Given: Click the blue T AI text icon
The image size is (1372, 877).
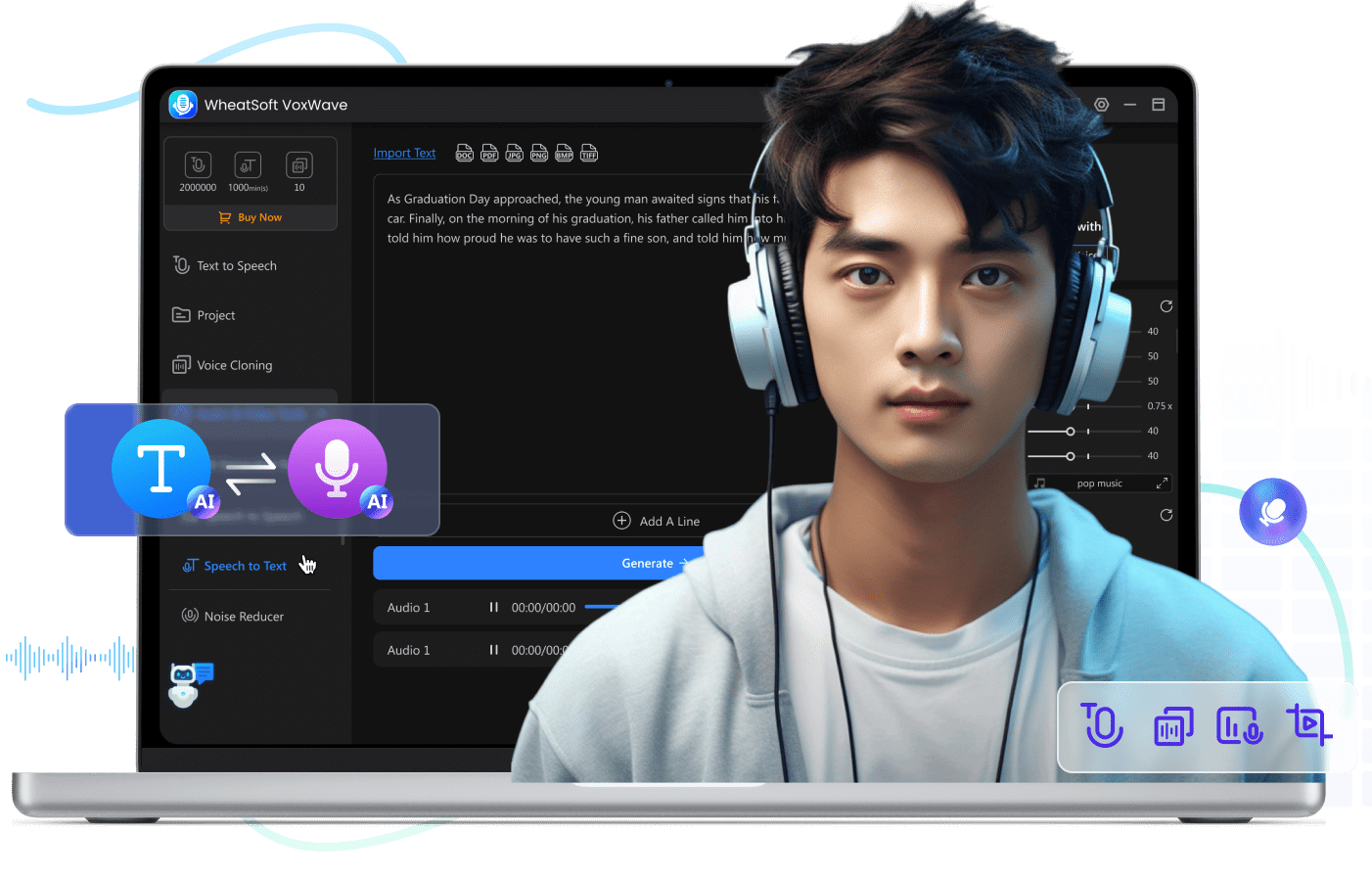Looking at the screenshot, I should [161, 469].
